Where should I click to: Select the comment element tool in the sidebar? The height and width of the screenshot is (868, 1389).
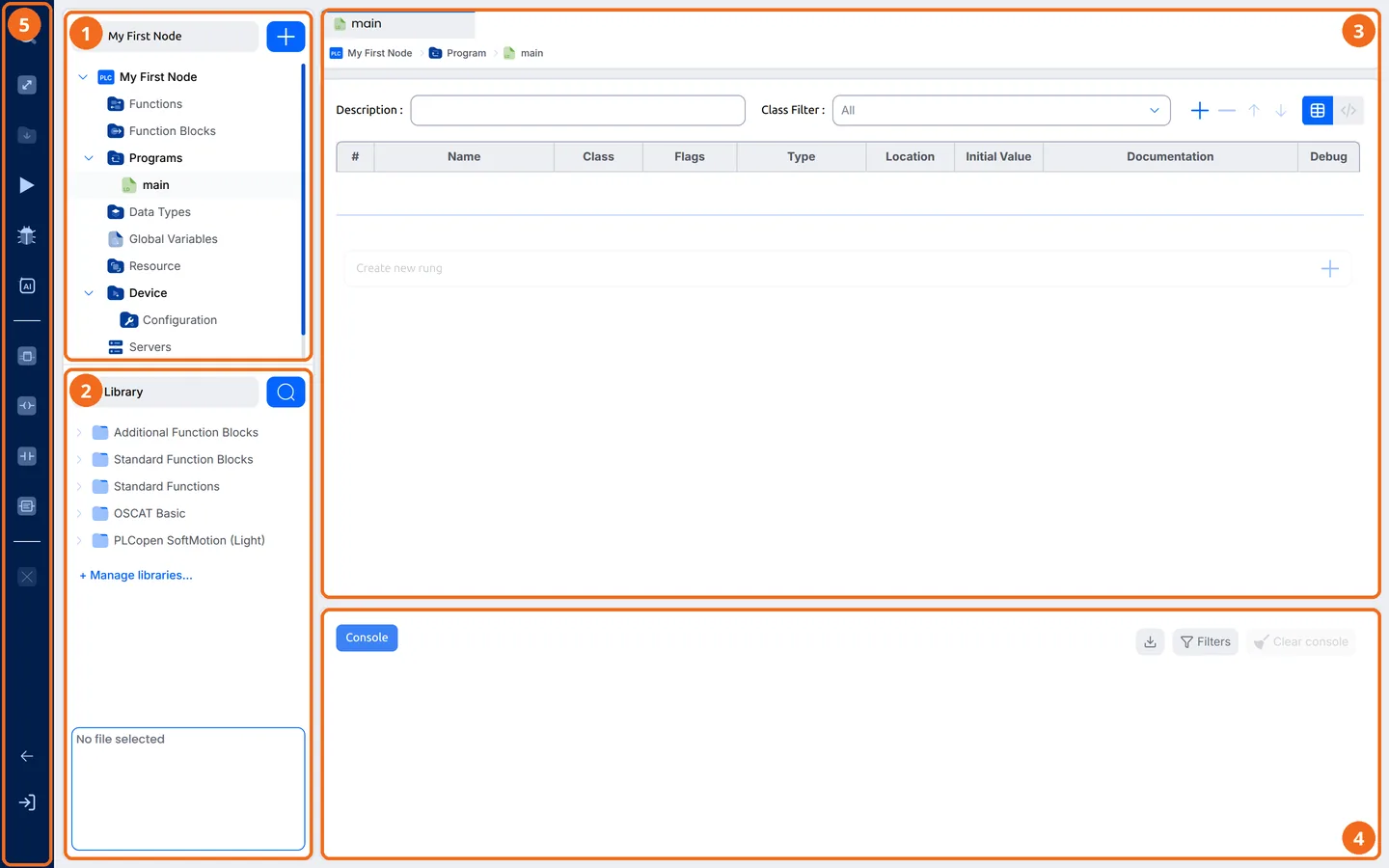click(x=27, y=506)
